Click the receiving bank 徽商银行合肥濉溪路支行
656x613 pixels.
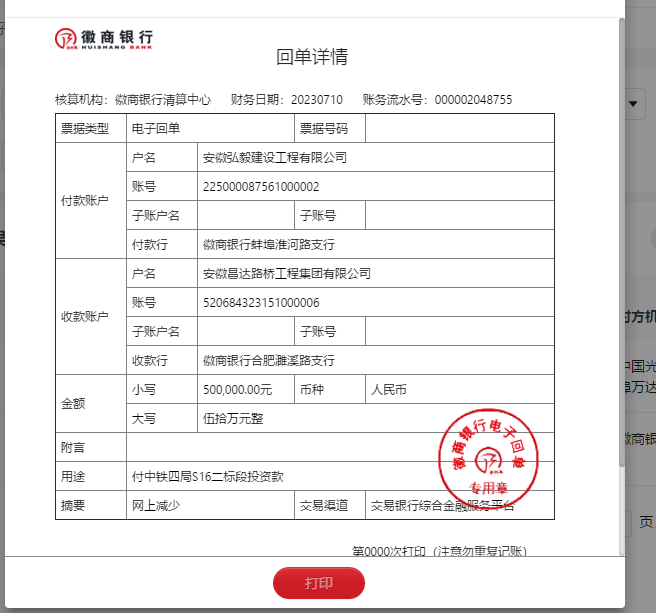click(x=268, y=361)
